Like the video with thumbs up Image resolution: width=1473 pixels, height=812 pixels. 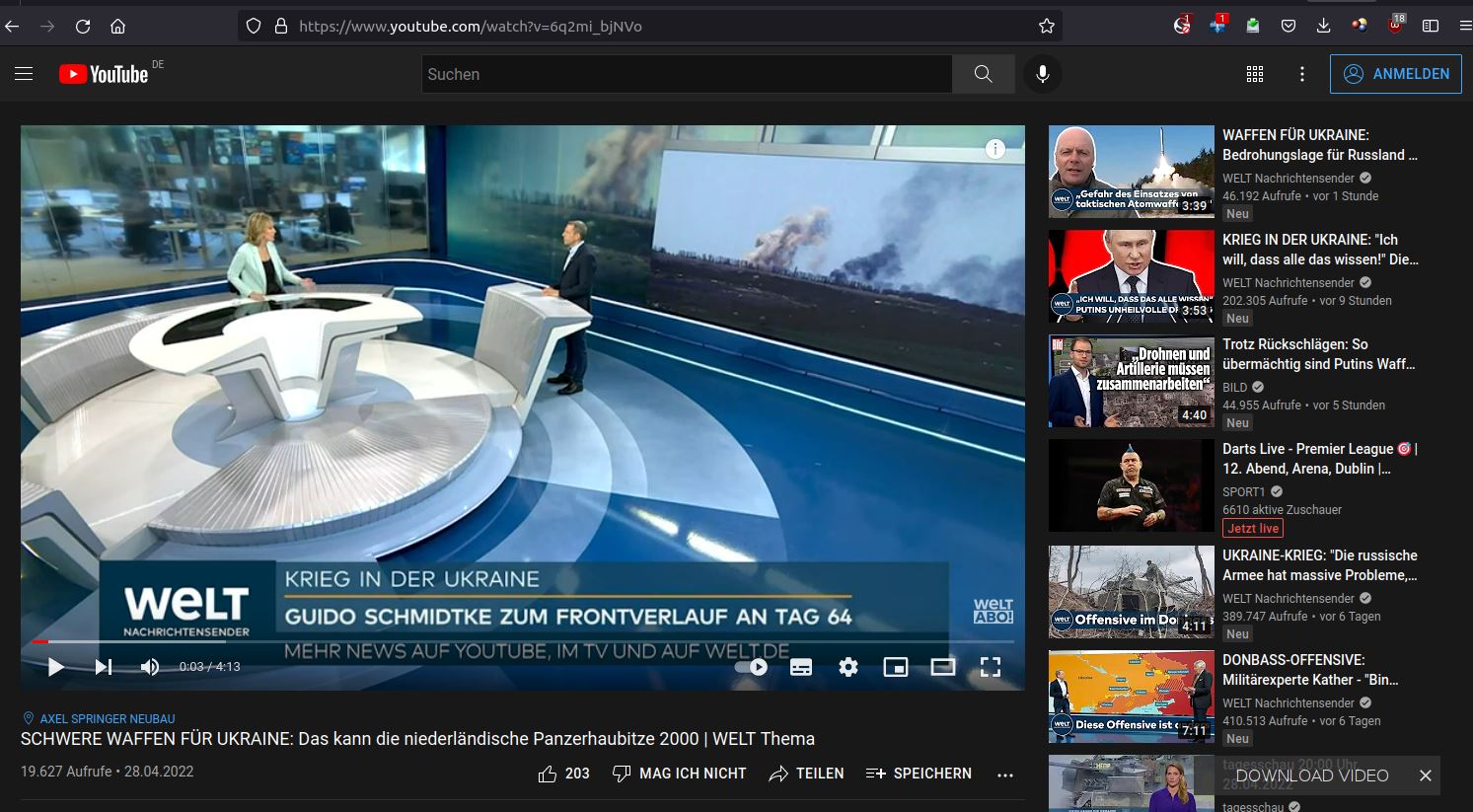[x=564, y=774]
